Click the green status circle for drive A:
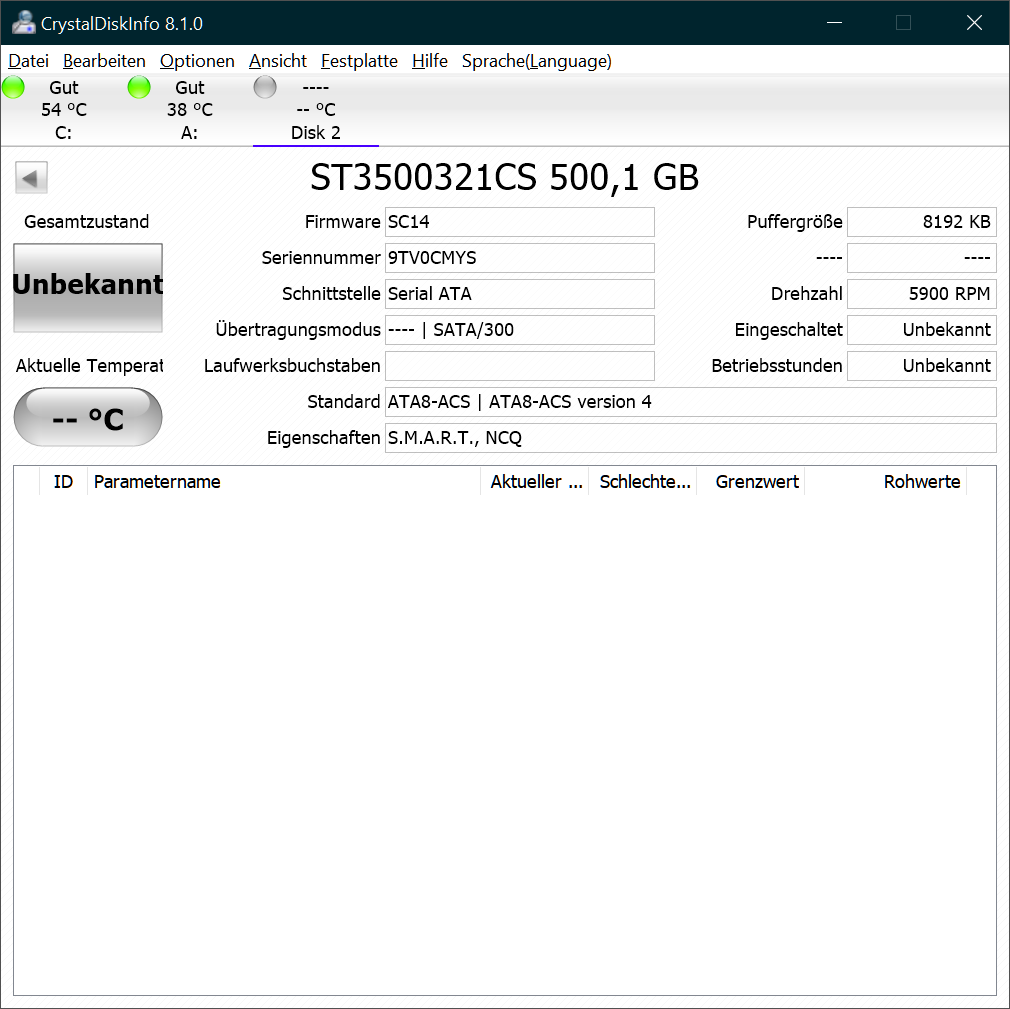This screenshot has width=1010, height=1009. (139, 87)
